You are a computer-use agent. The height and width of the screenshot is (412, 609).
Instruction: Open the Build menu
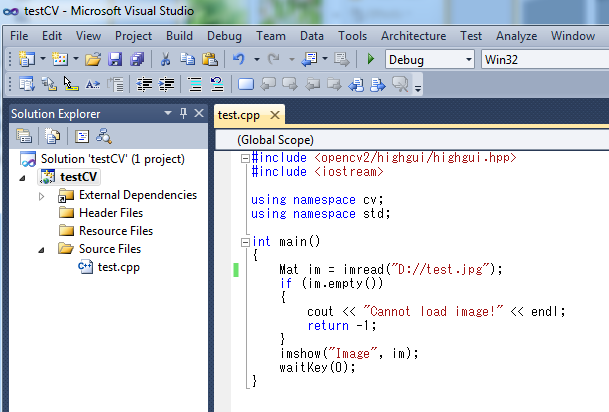coord(179,36)
